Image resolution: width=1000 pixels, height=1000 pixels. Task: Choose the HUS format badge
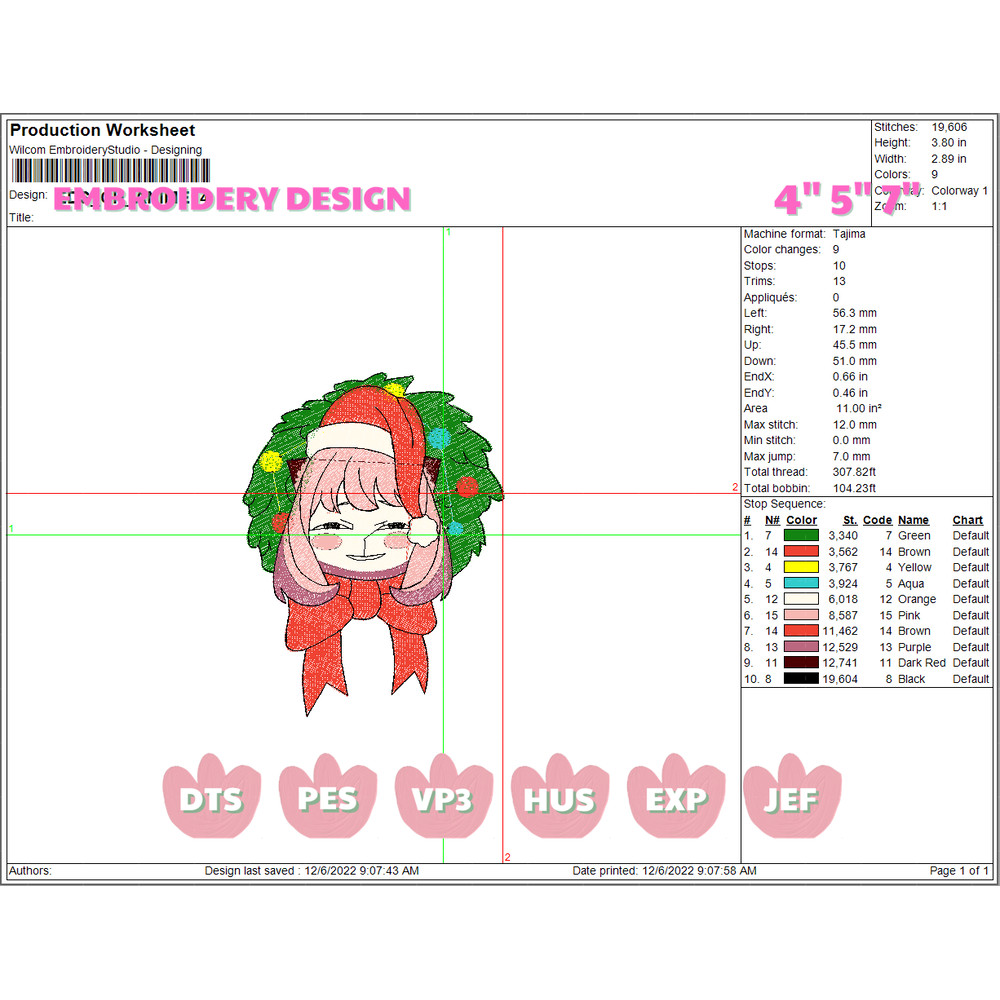click(x=560, y=798)
